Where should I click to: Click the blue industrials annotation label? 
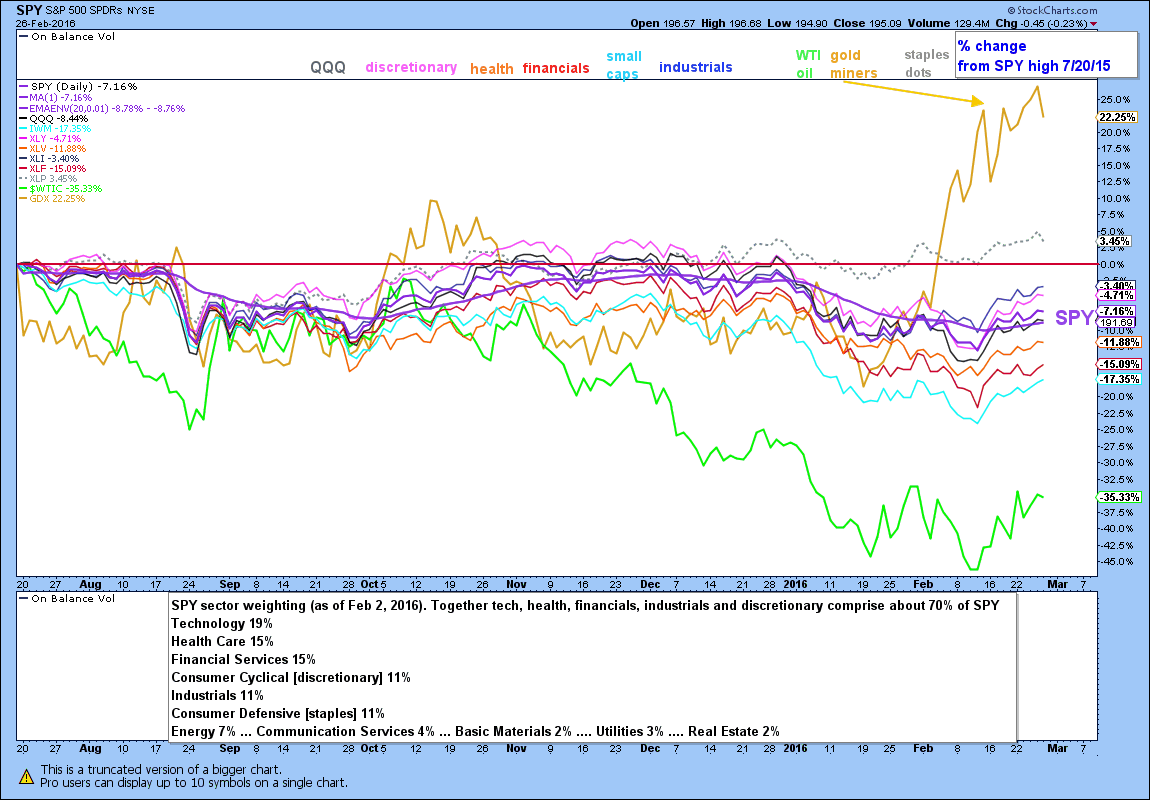point(695,67)
